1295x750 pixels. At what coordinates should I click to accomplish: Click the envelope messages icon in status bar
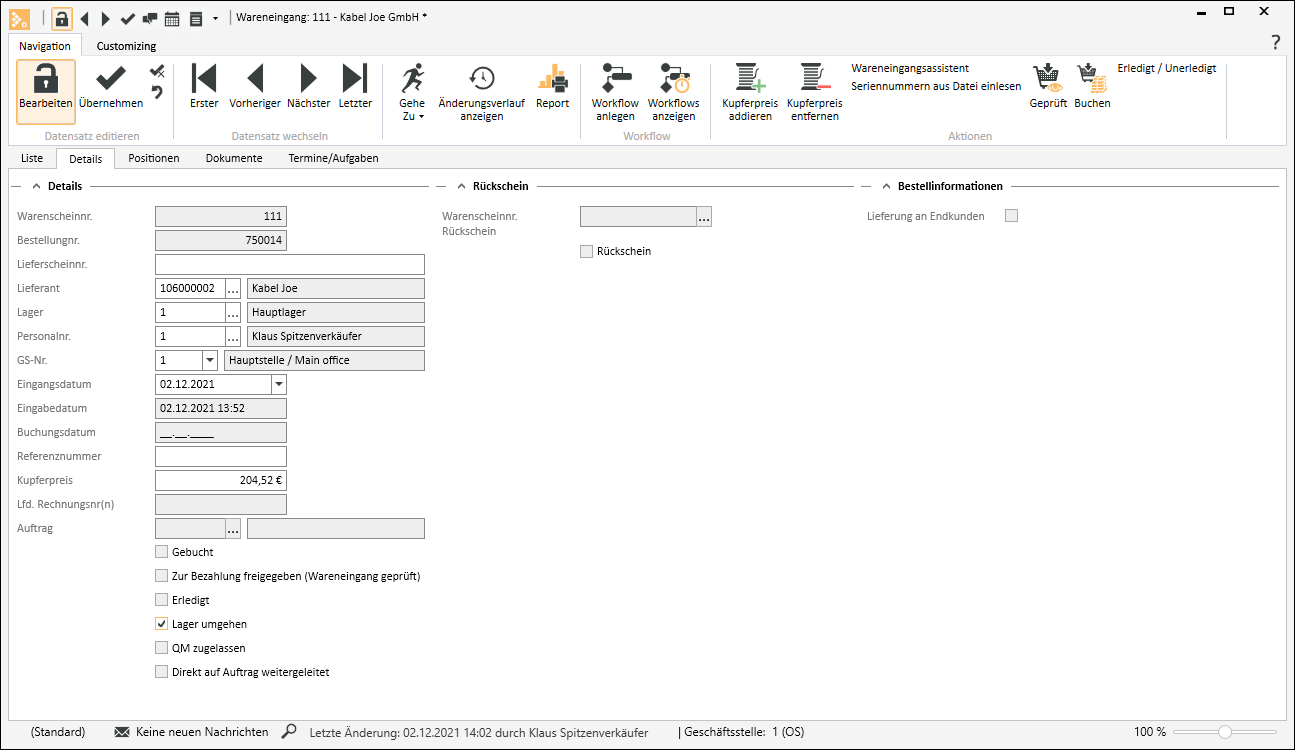pos(122,732)
